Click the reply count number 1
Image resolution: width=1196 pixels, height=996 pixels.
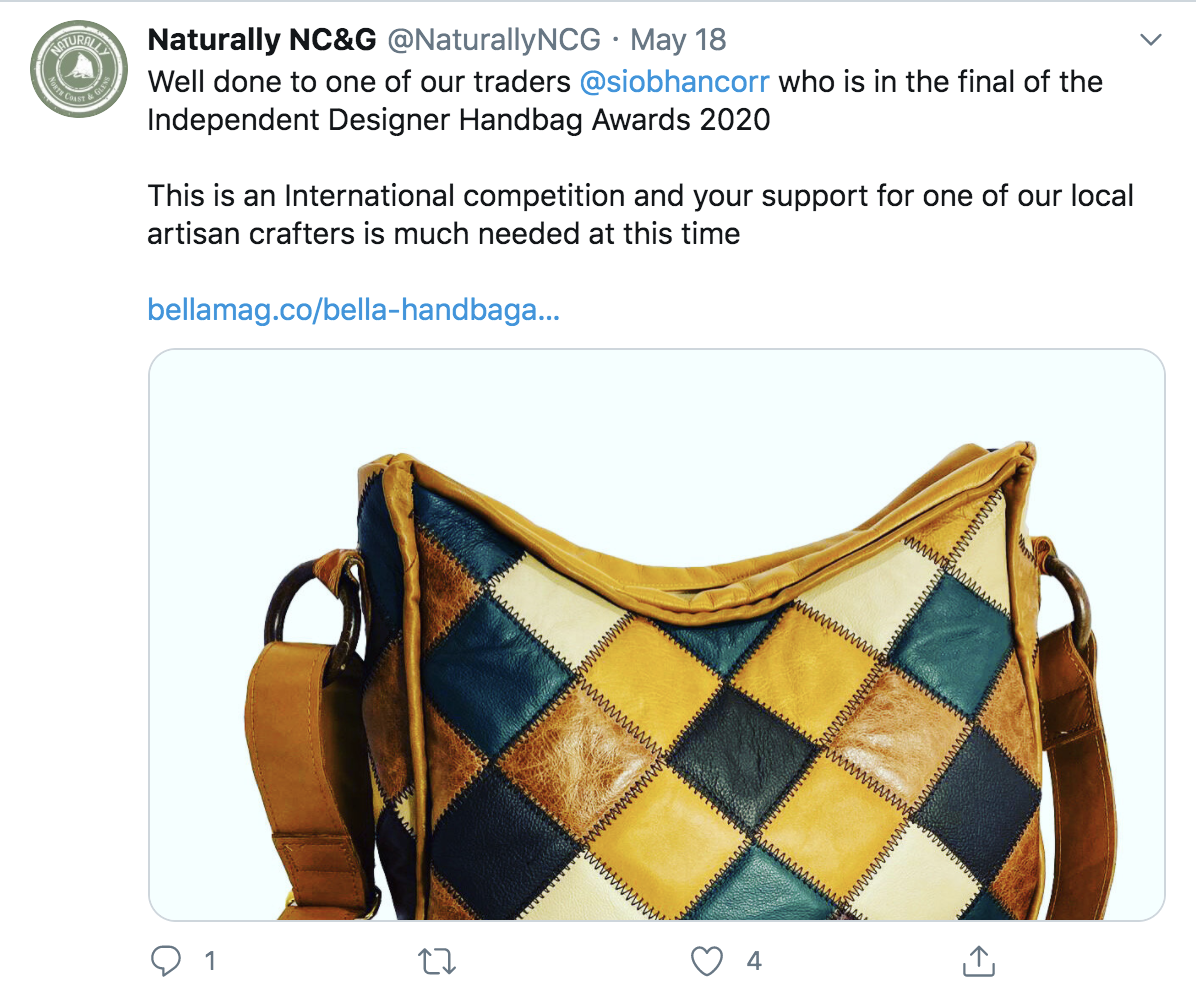point(210,961)
